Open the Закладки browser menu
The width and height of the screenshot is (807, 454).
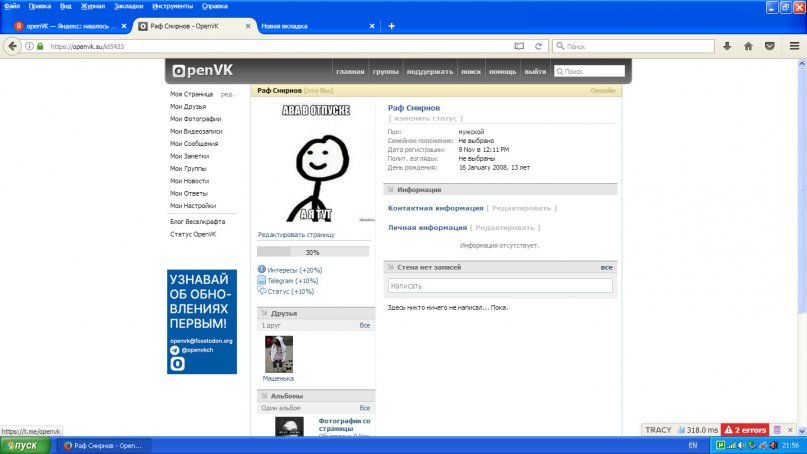click(129, 6)
